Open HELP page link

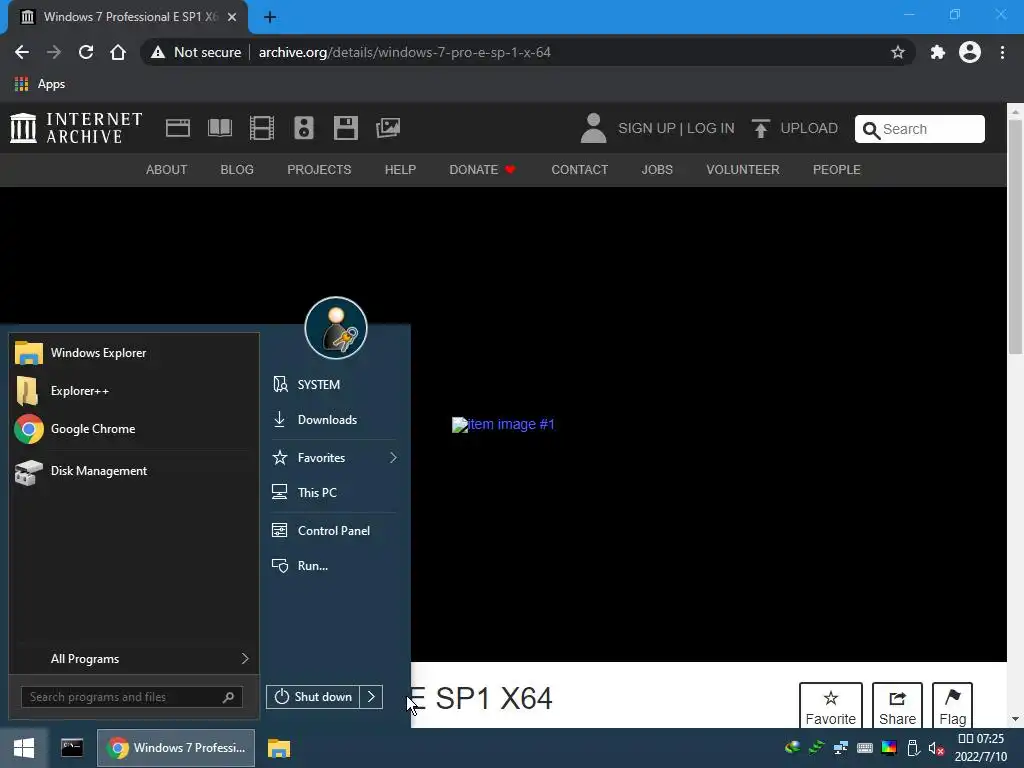pyautogui.click(x=400, y=170)
